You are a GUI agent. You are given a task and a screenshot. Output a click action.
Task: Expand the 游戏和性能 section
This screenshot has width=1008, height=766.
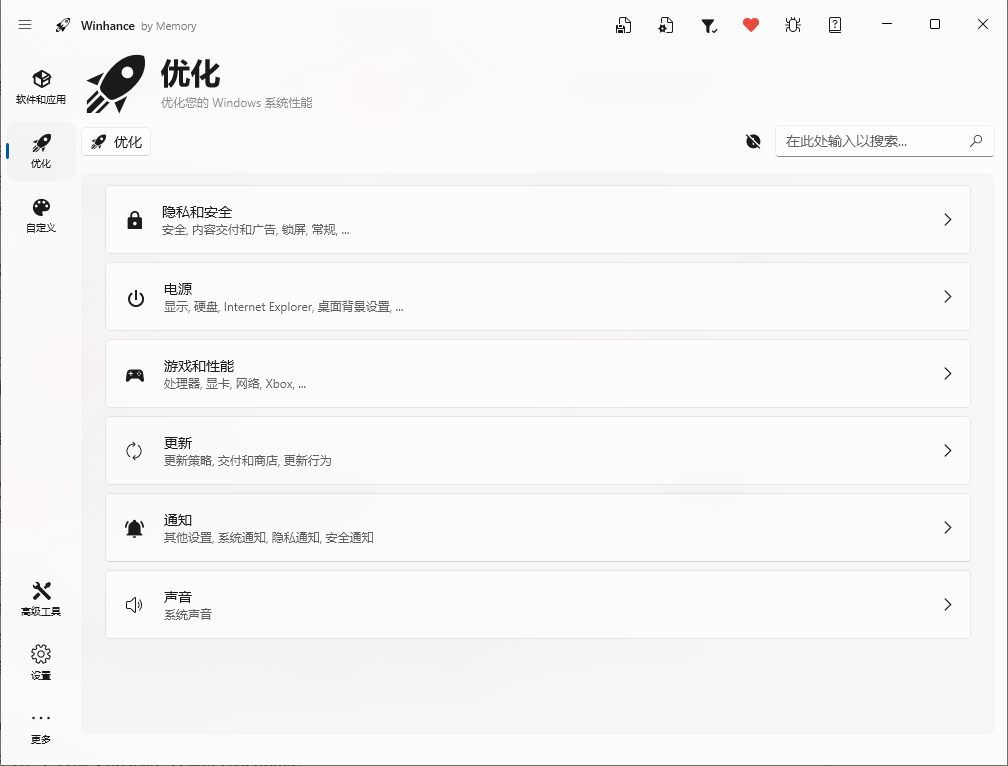tap(538, 373)
